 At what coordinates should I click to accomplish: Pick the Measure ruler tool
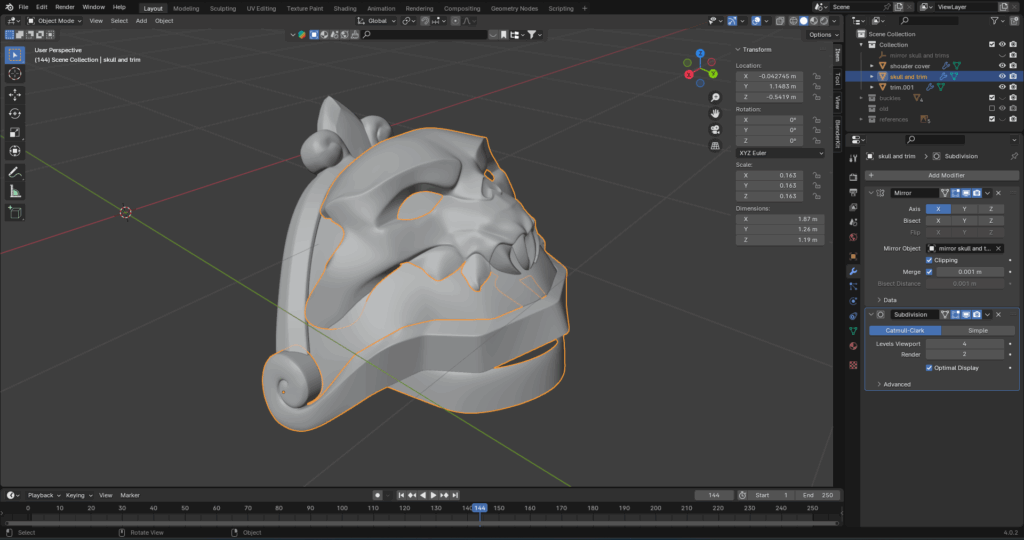click(x=14, y=191)
